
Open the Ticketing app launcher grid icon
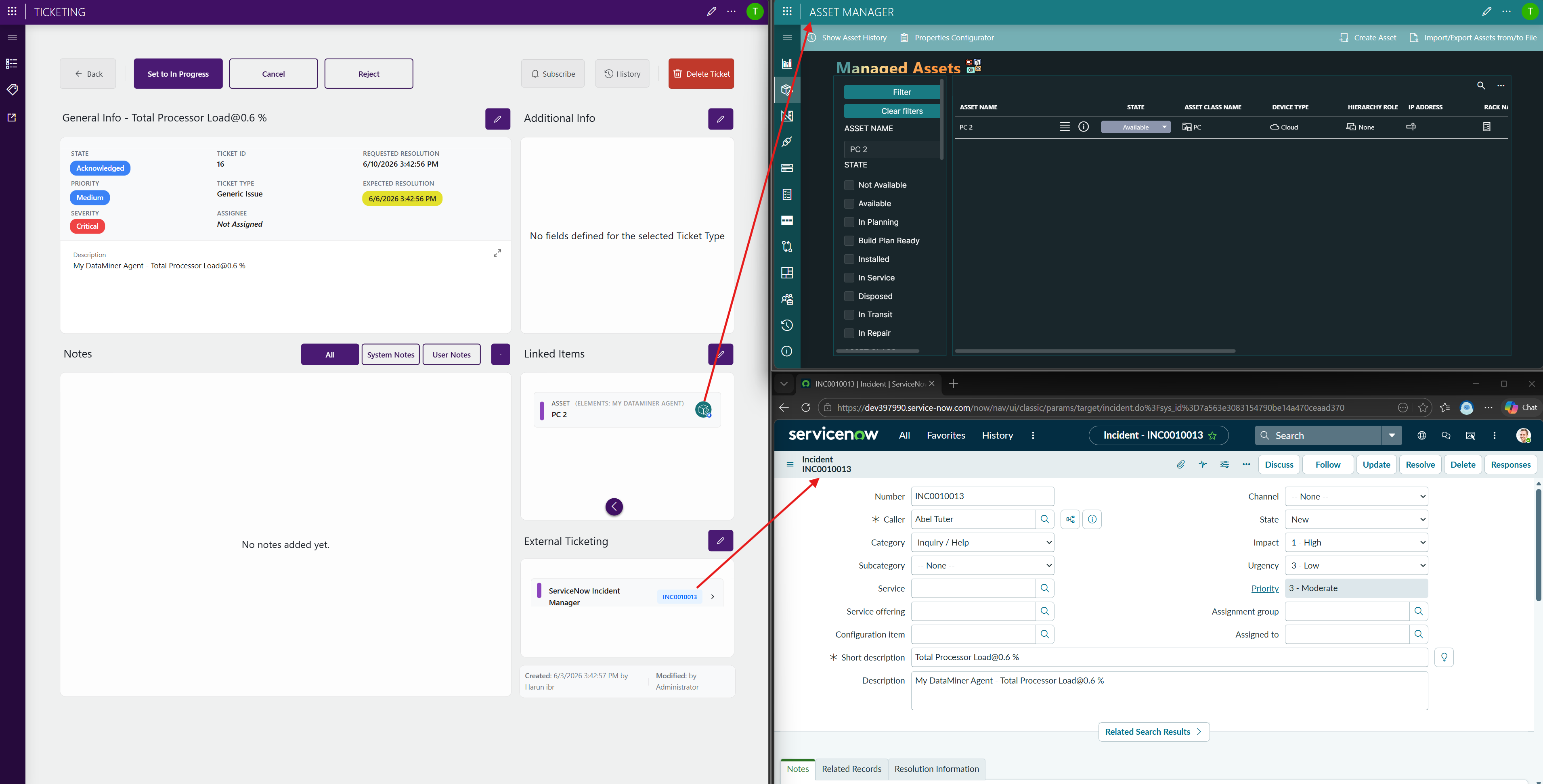point(12,11)
